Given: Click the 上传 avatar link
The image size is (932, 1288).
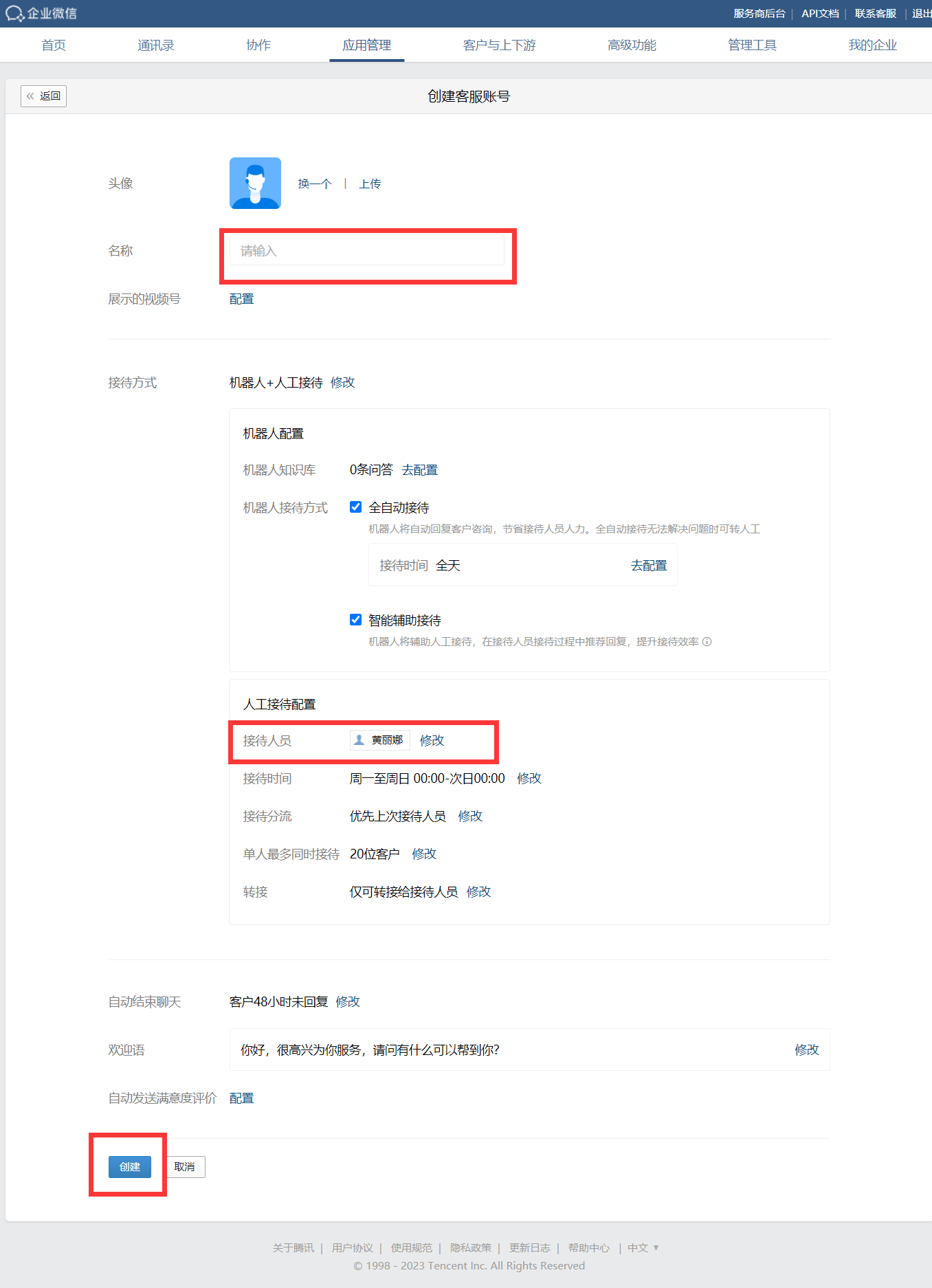Looking at the screenshot, I should pyautogui.click(x=370, y=184).
